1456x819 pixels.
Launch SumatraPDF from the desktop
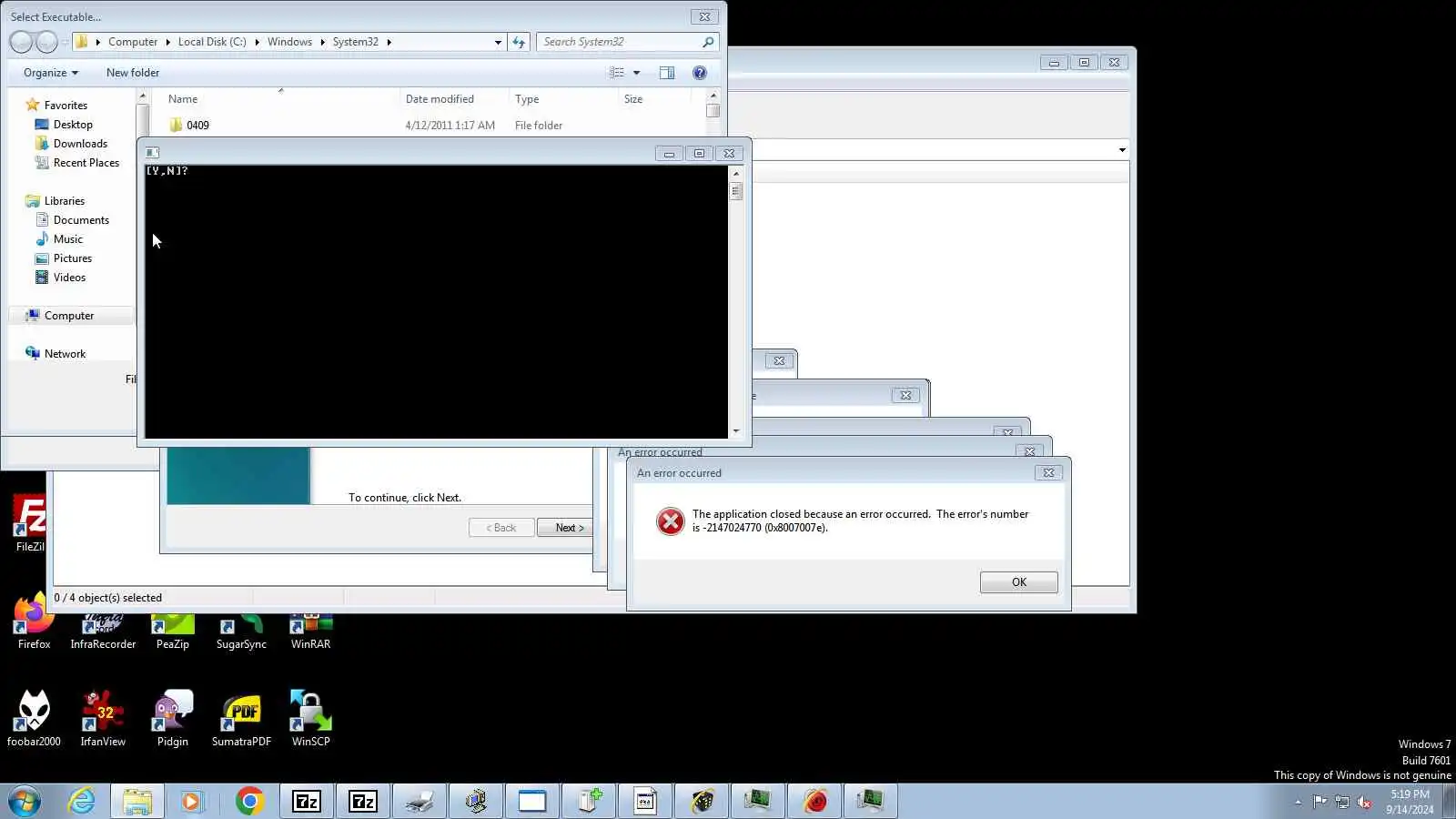(x=241, y=719)
